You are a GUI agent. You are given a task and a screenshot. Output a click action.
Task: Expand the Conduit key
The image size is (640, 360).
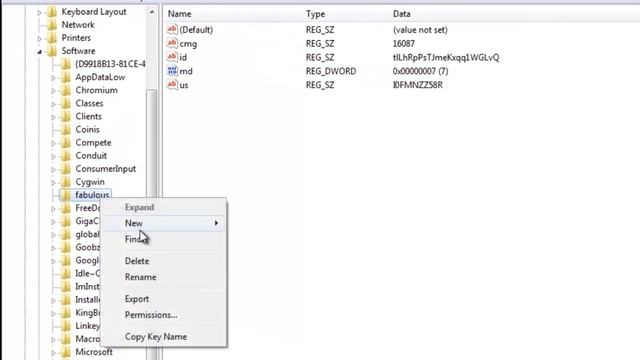tap(53, 156)
